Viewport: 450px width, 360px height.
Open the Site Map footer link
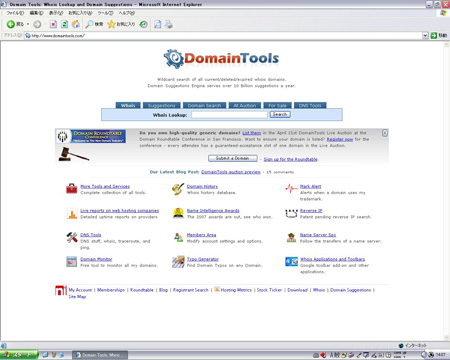[x=77, y=297]
